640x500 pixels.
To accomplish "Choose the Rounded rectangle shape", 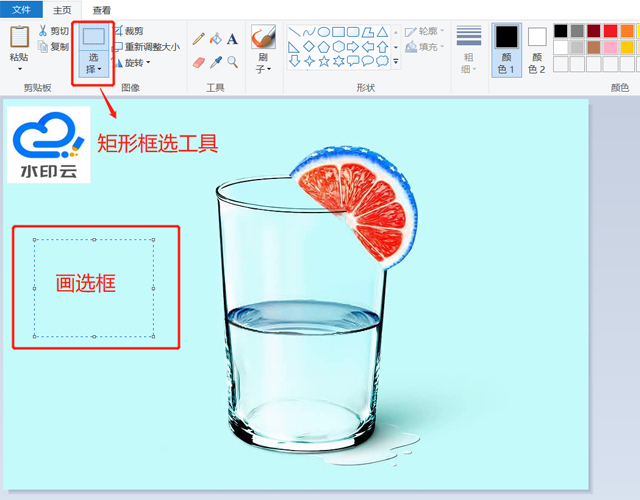I will pos(353,32).
